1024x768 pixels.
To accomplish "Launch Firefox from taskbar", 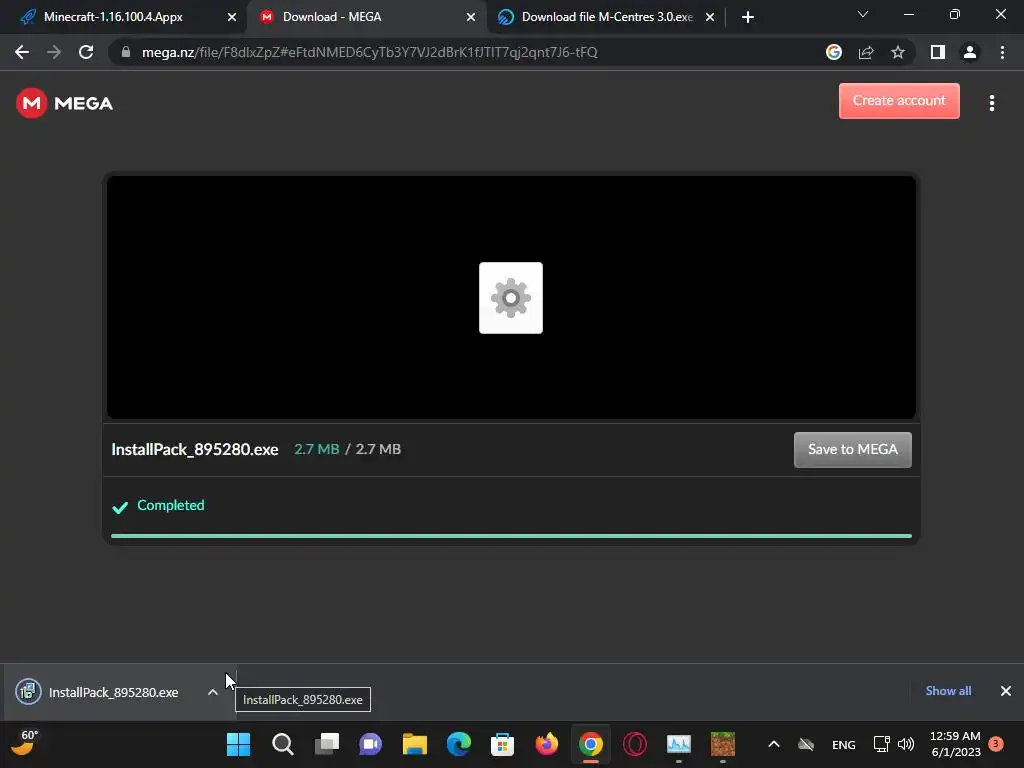I will click(547, 744).
